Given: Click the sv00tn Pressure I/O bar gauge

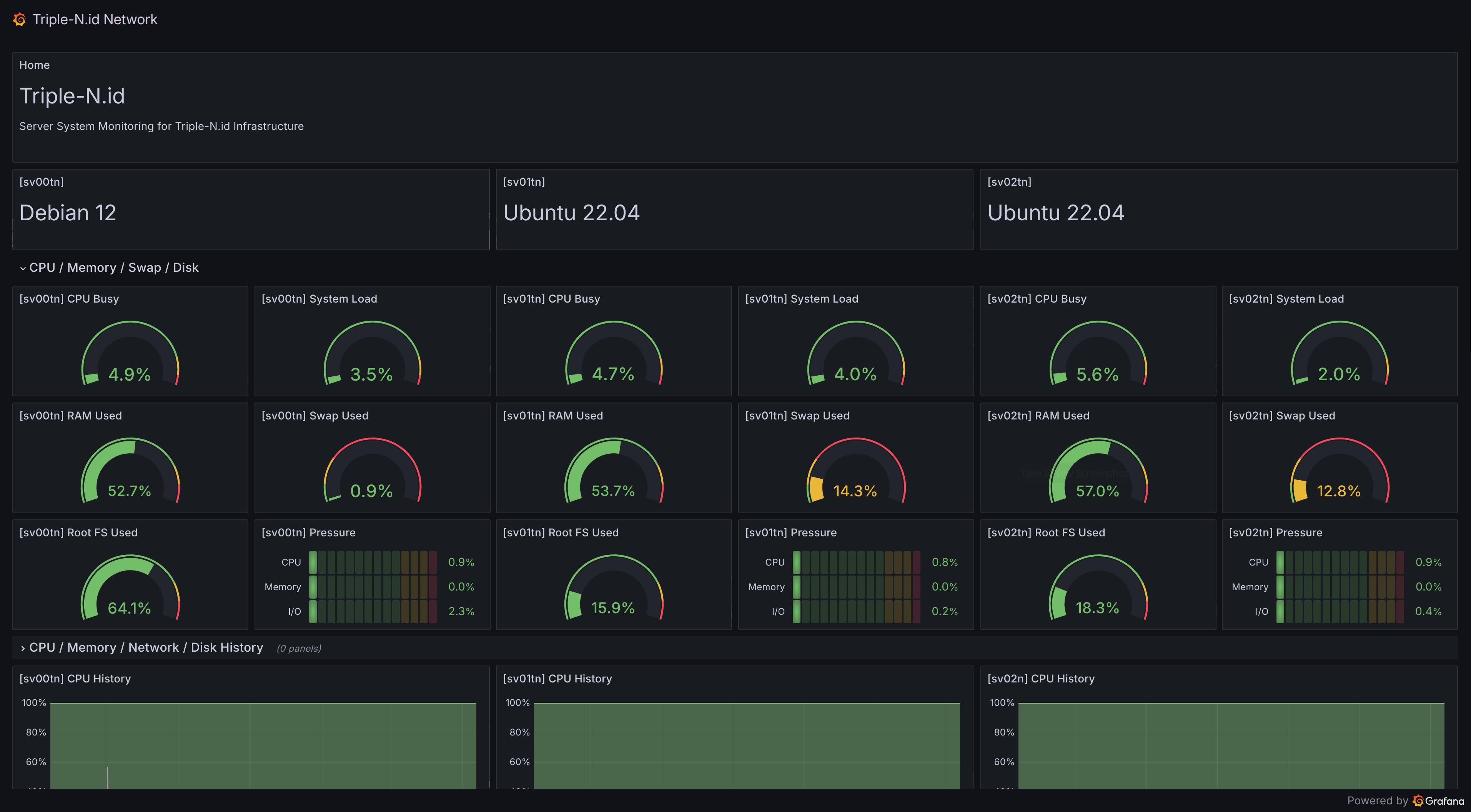Looking at the screenshot, I should [372, 612].
